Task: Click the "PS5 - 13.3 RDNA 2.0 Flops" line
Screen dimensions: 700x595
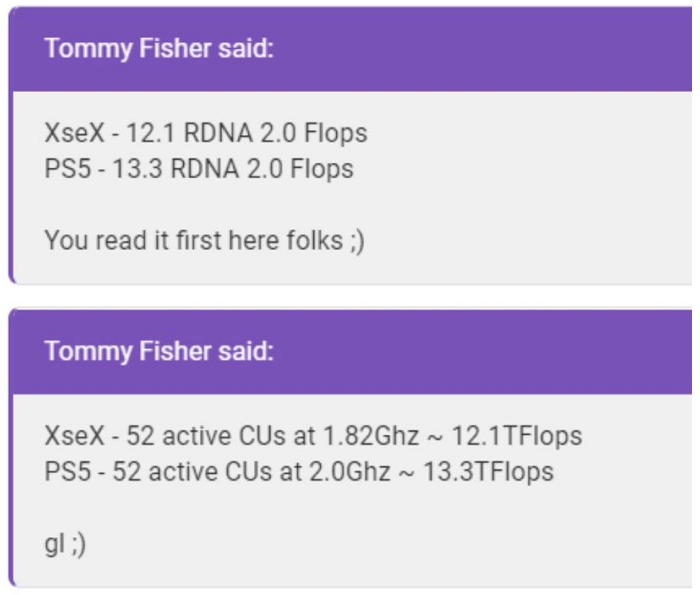Action: [x=199, y=168]
